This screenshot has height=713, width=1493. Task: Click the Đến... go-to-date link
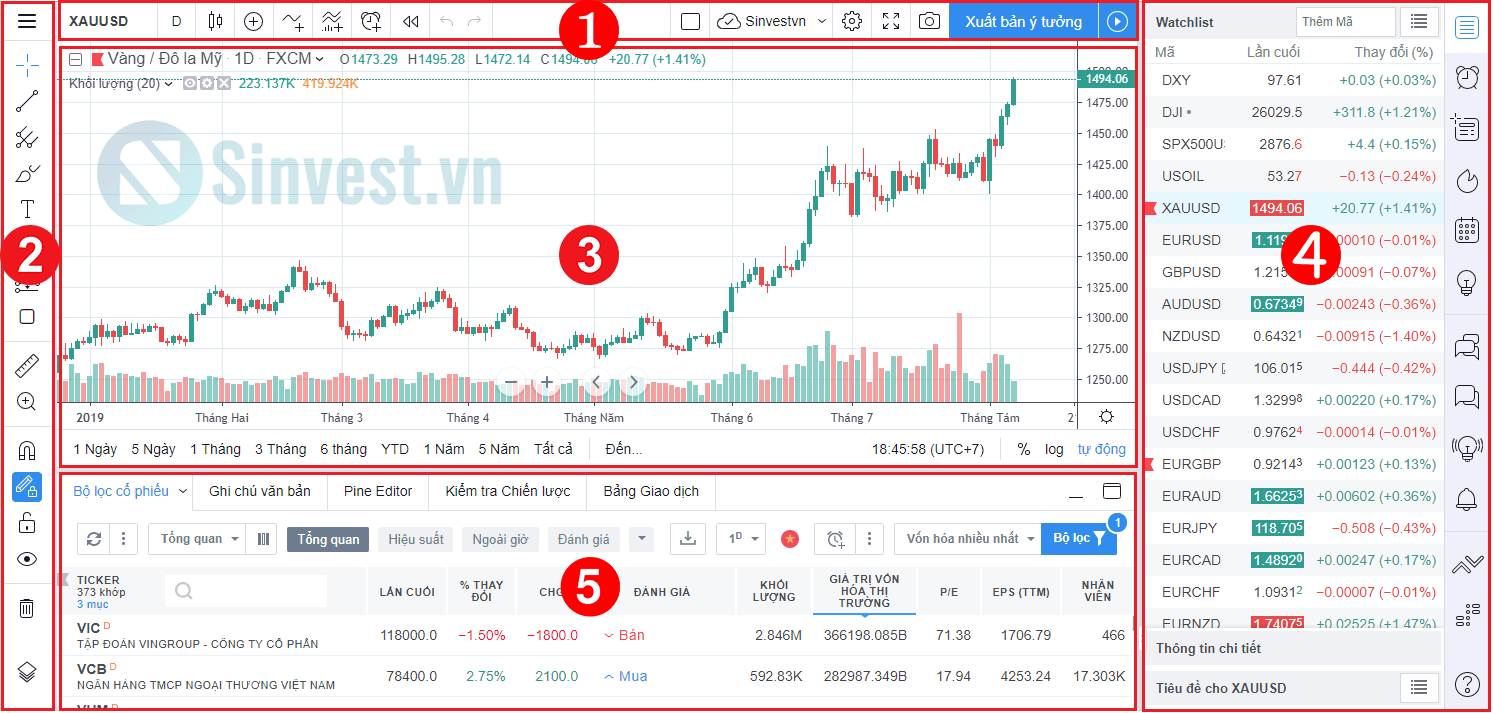point(624,449)
